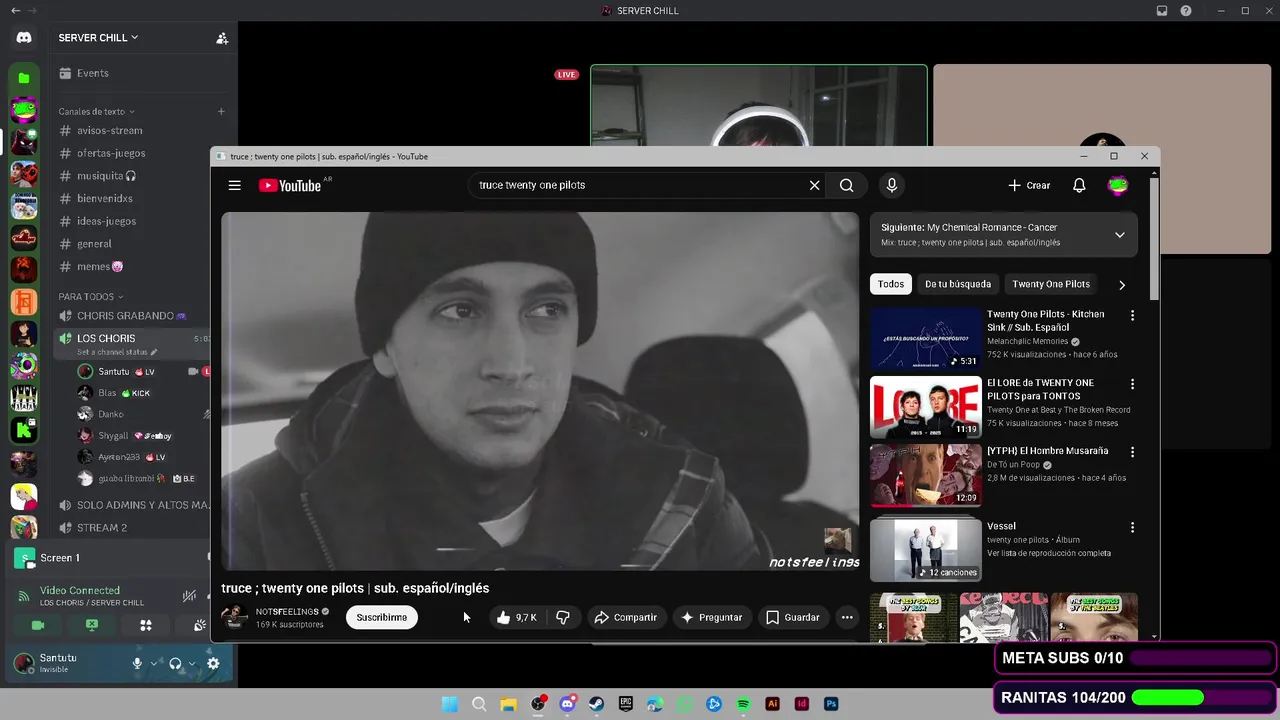Open the YouTube guide hamburger menu
Image resolution: width=1280 pixels, height=720 pixels.
[x=234, y=185]
